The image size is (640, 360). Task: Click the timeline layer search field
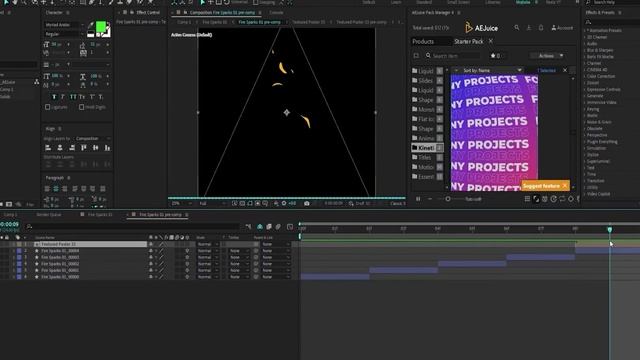click(133, 227)
